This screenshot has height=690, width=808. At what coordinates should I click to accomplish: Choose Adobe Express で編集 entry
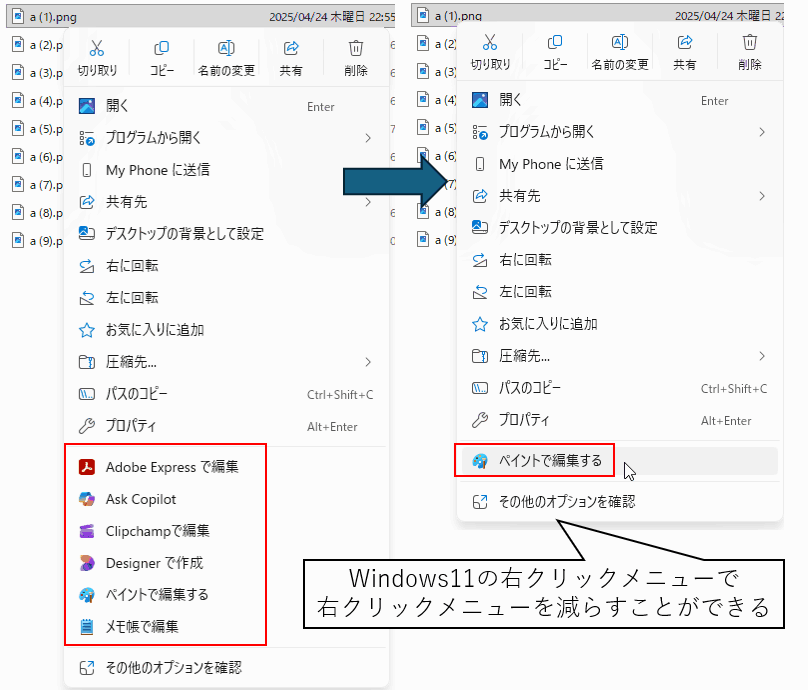[227, 467]
